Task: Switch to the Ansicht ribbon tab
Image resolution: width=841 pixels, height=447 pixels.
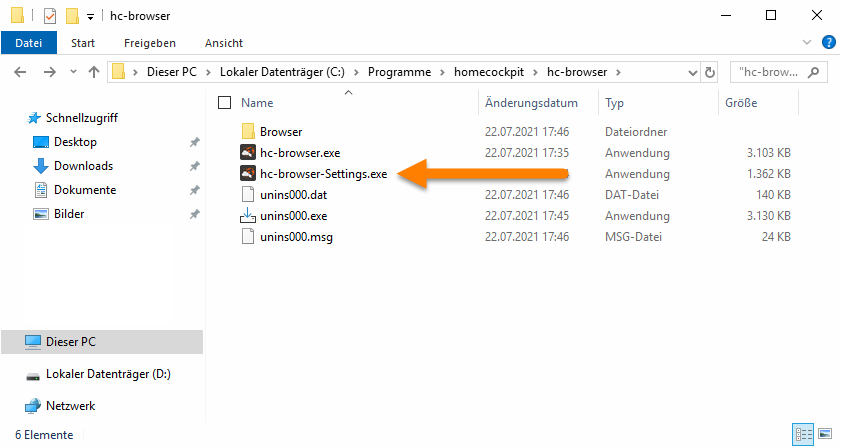Action: pos(223,43)
